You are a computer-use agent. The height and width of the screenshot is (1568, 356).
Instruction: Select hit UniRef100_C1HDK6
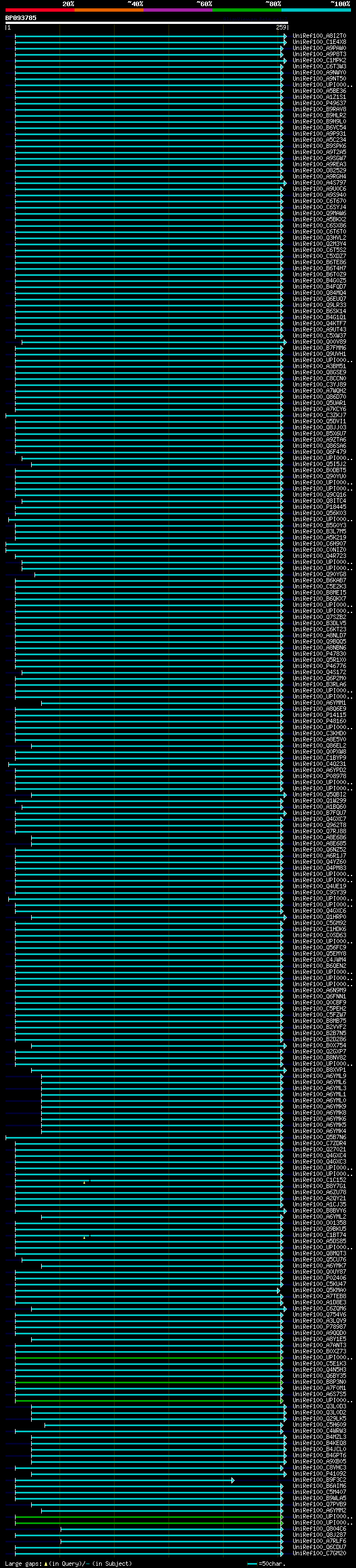pyautogui.click(x=319, y=929)
